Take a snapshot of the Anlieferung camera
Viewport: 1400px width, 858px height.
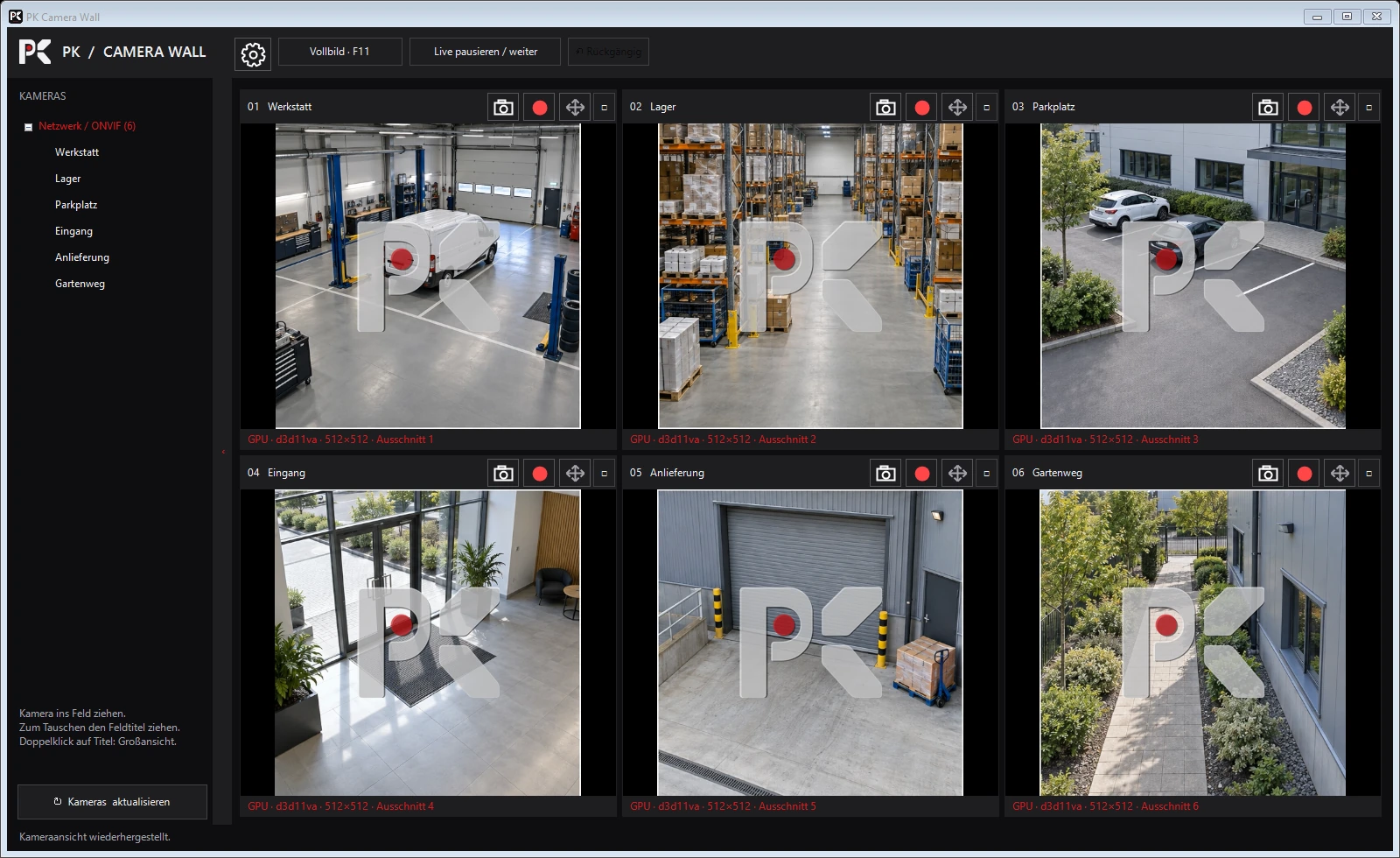click(x=885, y=474)
